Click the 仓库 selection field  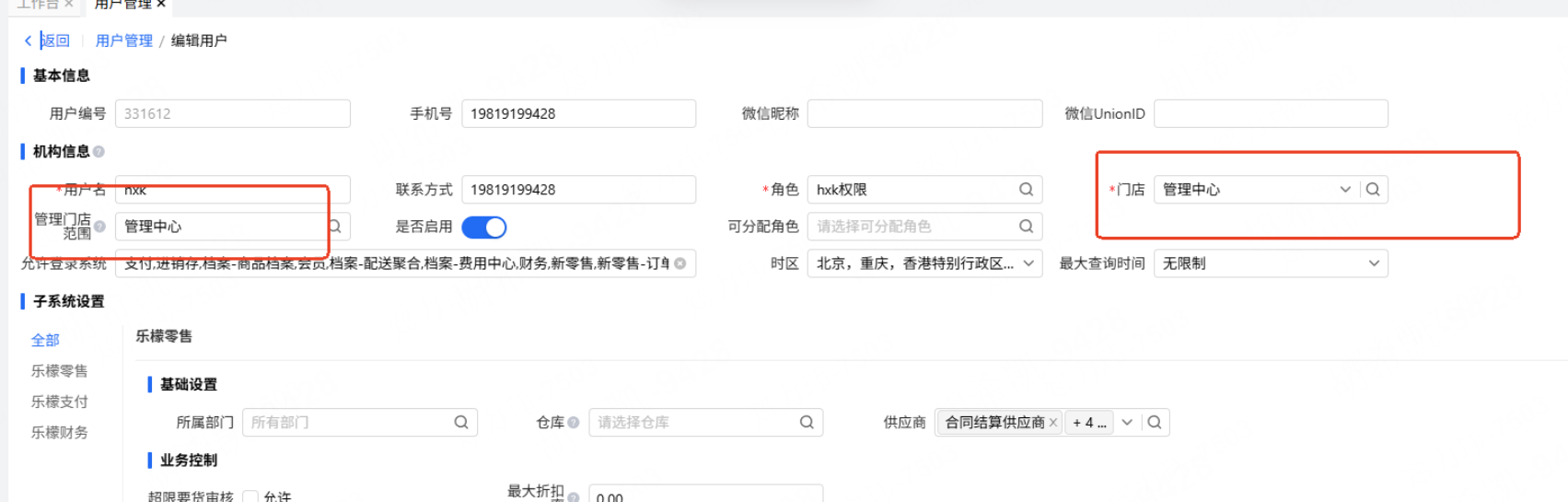705,422
